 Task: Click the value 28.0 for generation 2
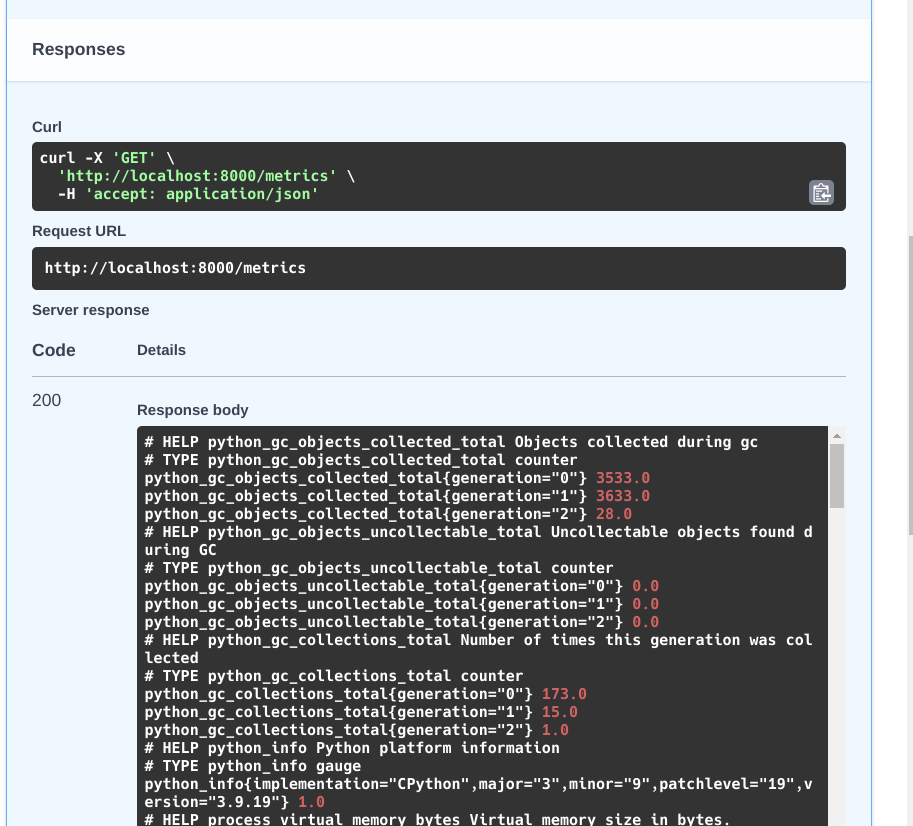pos(615,514)
